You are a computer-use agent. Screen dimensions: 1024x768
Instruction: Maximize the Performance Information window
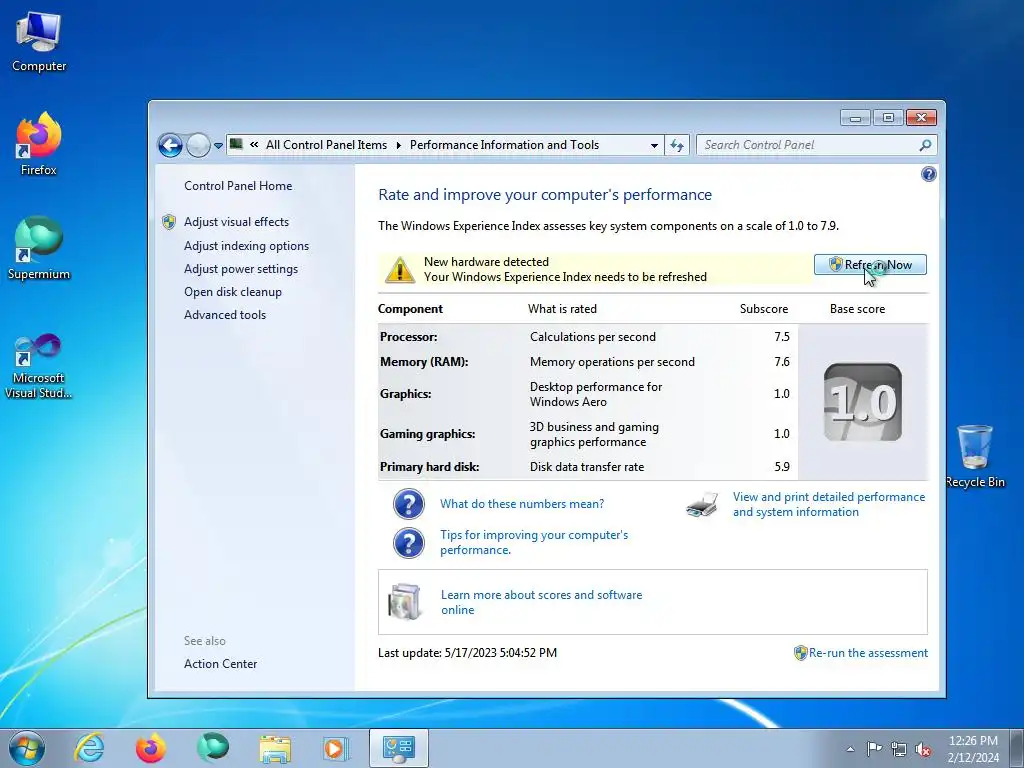point(888,118)
